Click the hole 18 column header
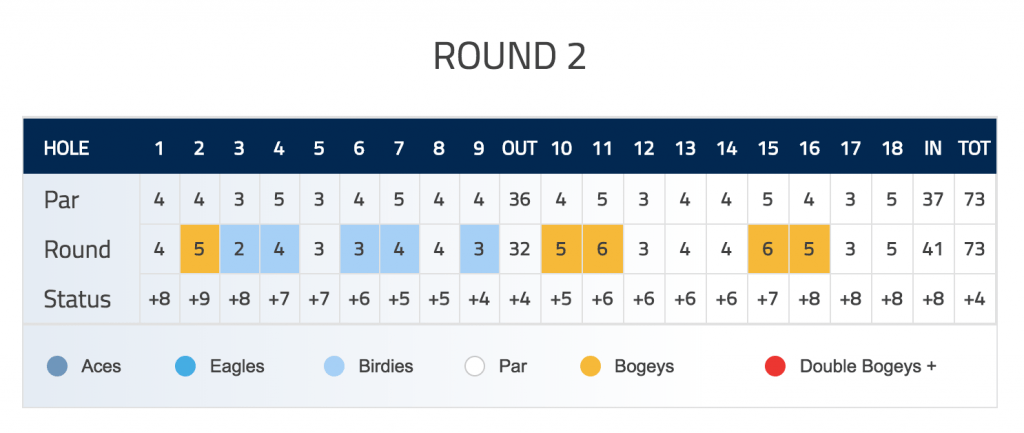 click(891, 148)
